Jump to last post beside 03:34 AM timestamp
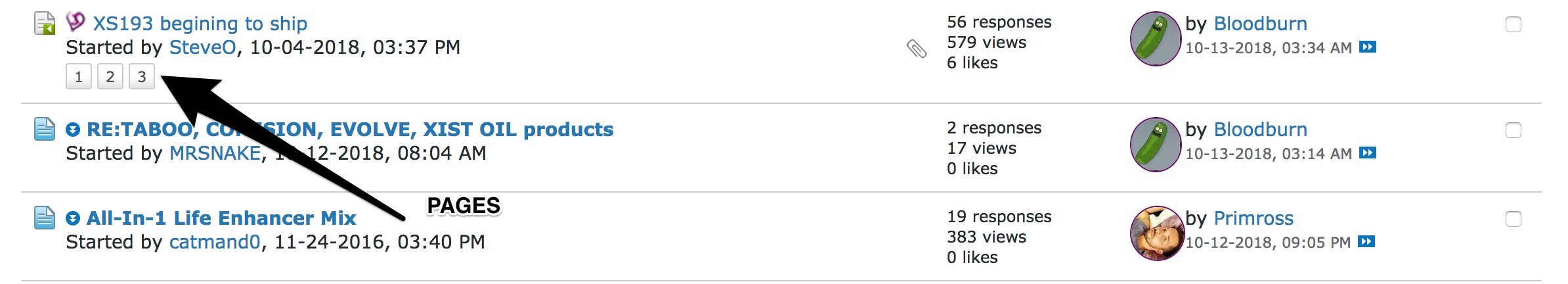The image size is (1568, 284). pos(1368,47)
